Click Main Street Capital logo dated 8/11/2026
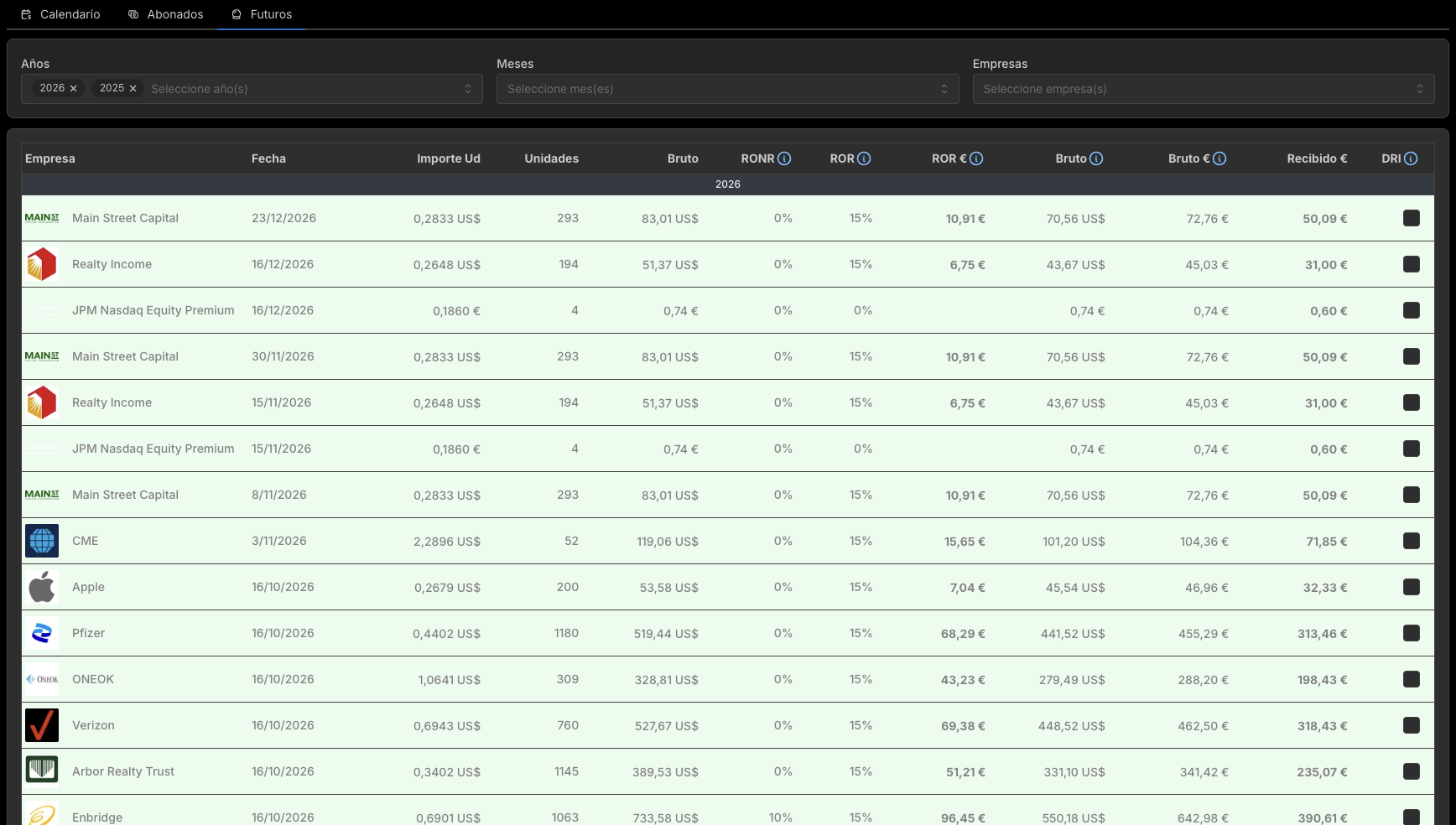 click(42, 495)
